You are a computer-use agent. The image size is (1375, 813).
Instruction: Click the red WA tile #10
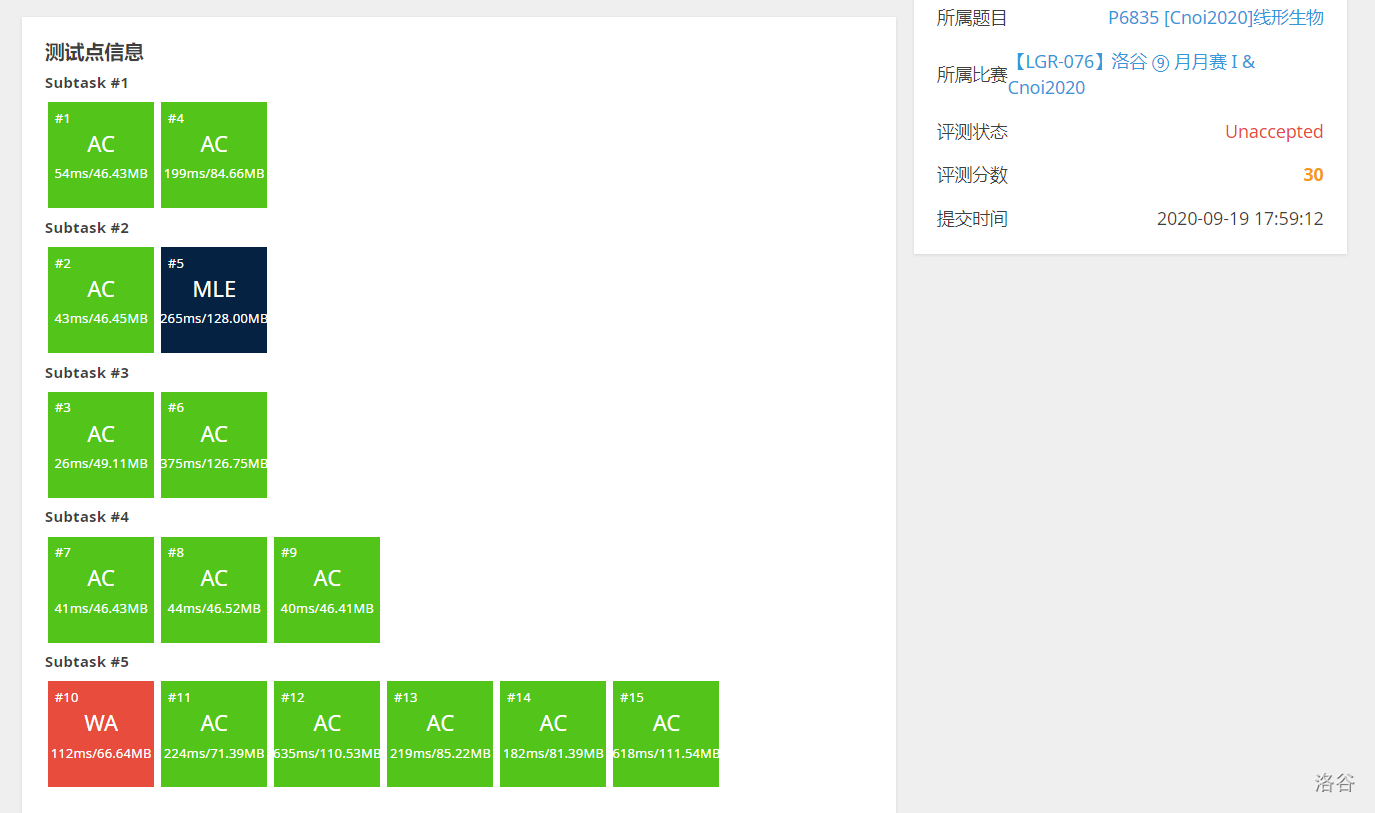coord(101,734)
